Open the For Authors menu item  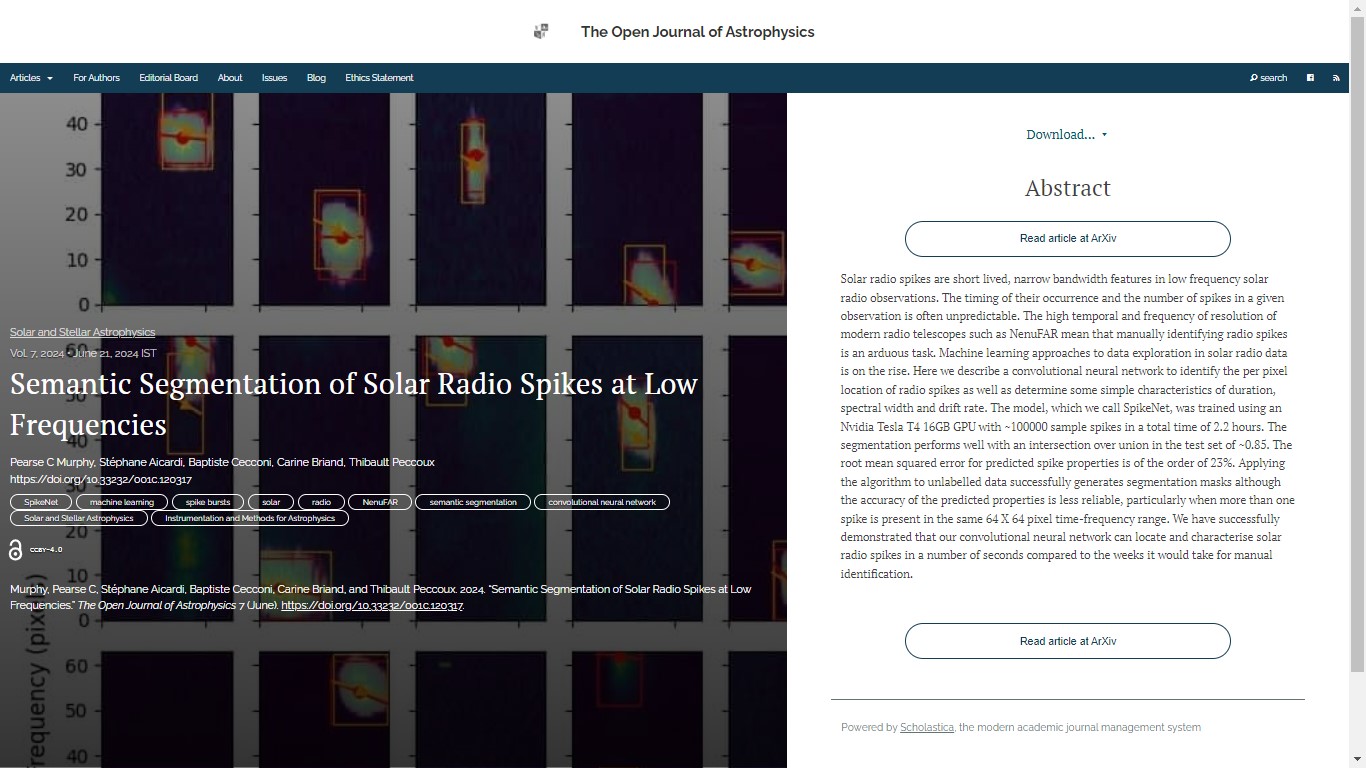pyautogui.click(x=96, y=78)
